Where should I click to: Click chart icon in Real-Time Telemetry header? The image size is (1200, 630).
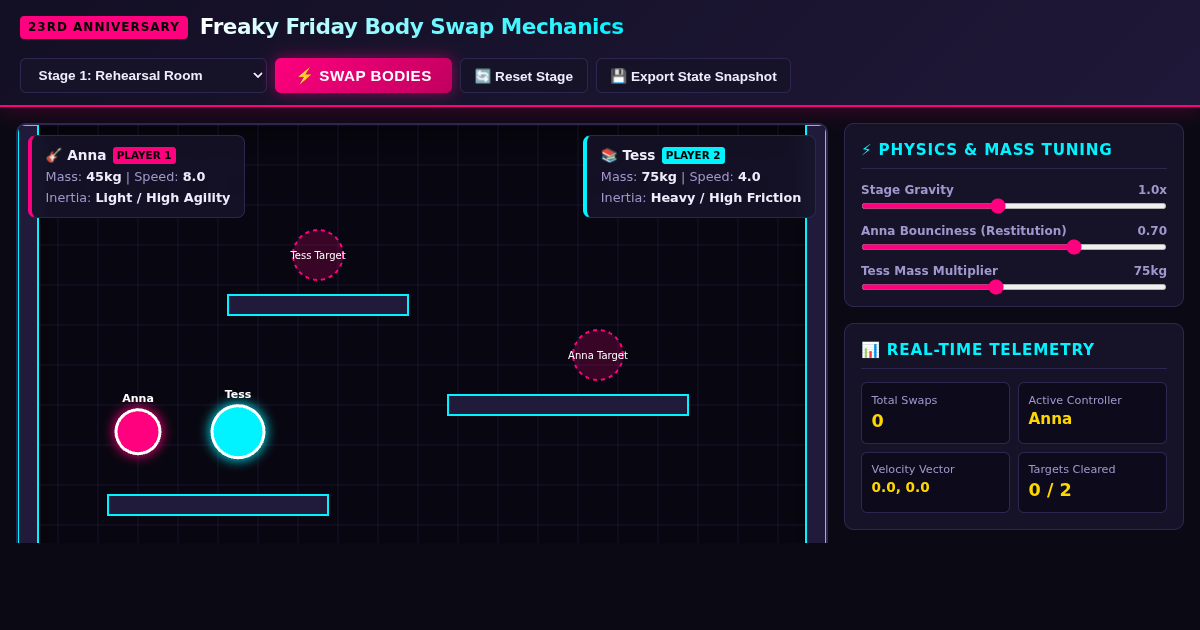coord(870,350)
